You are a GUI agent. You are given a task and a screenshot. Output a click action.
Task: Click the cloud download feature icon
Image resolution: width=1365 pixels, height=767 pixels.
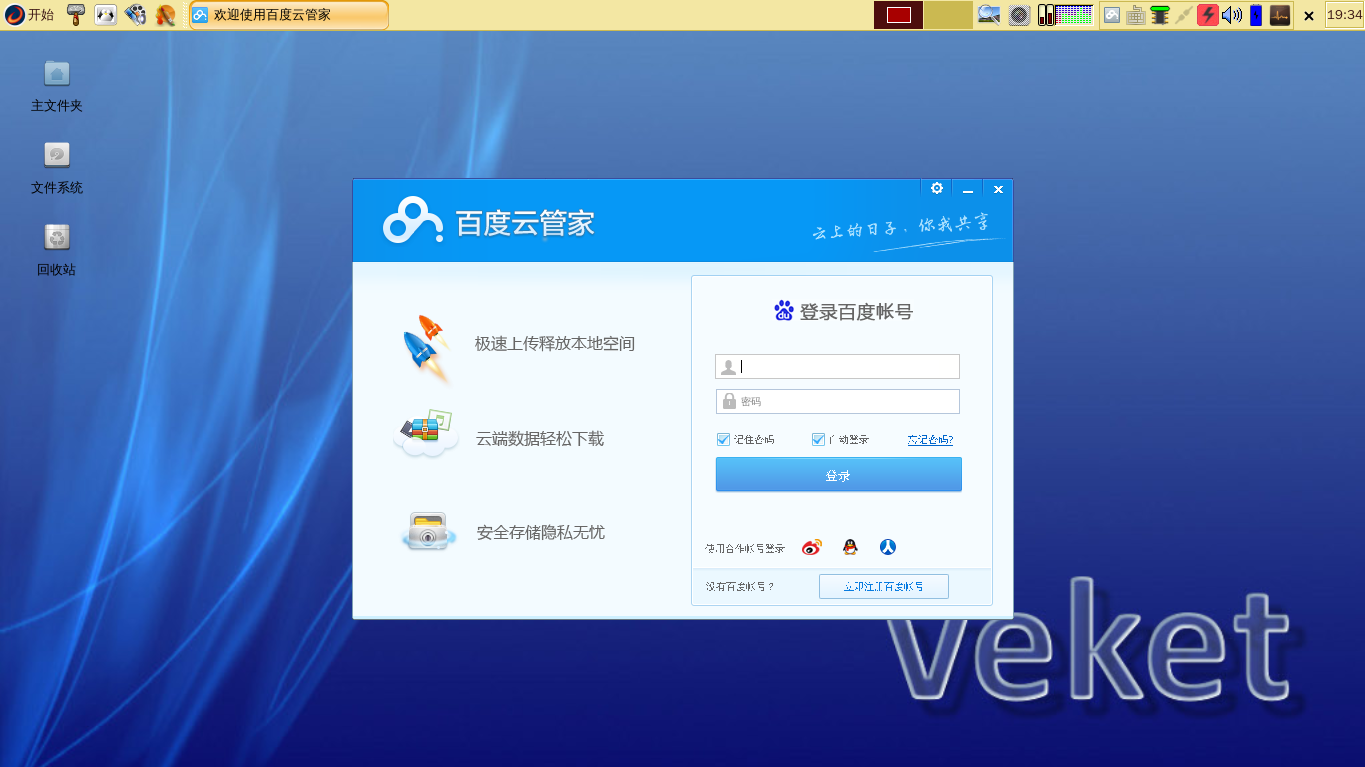tap(425, 434)
